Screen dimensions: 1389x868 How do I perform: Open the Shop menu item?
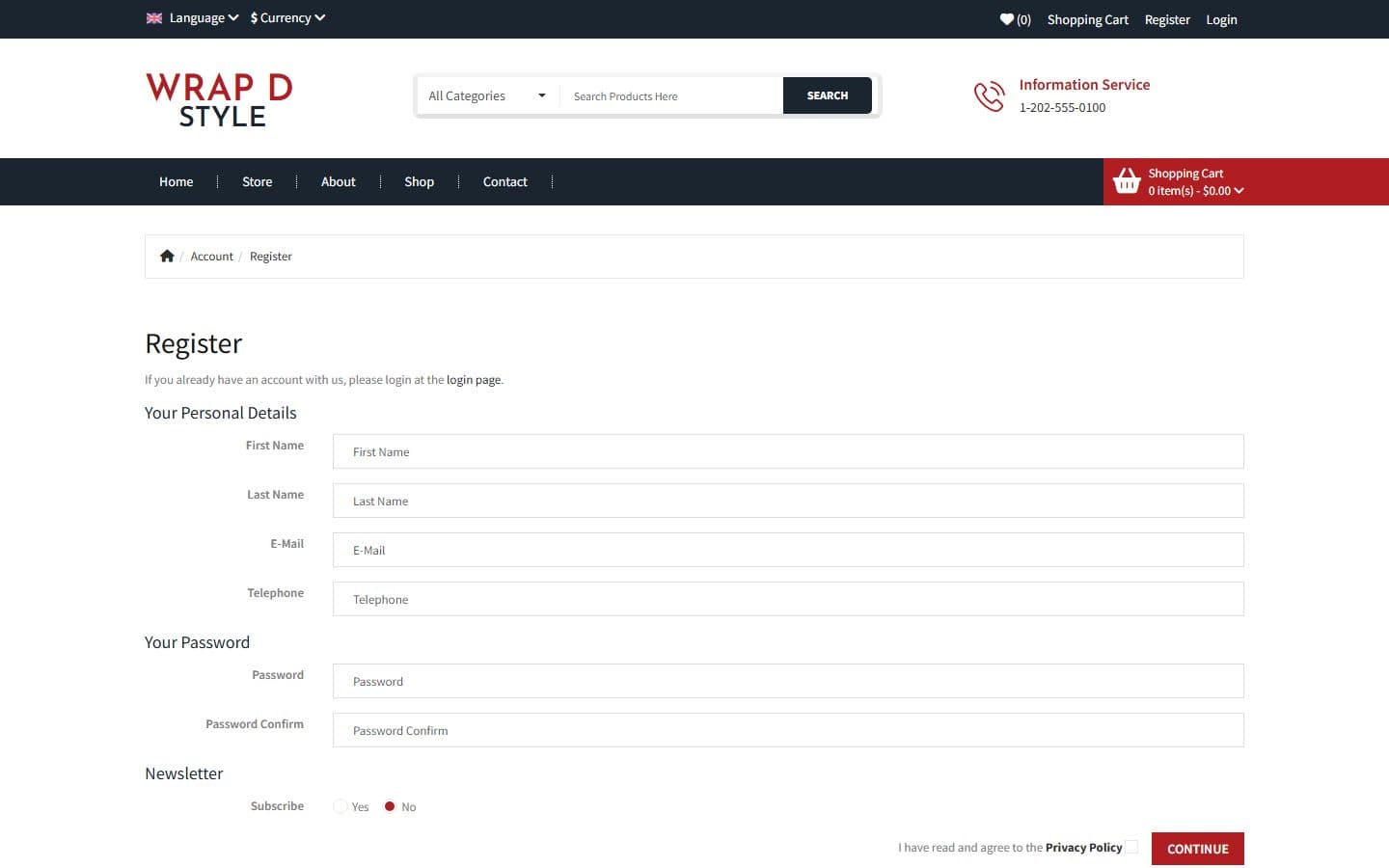pos(420,181)
